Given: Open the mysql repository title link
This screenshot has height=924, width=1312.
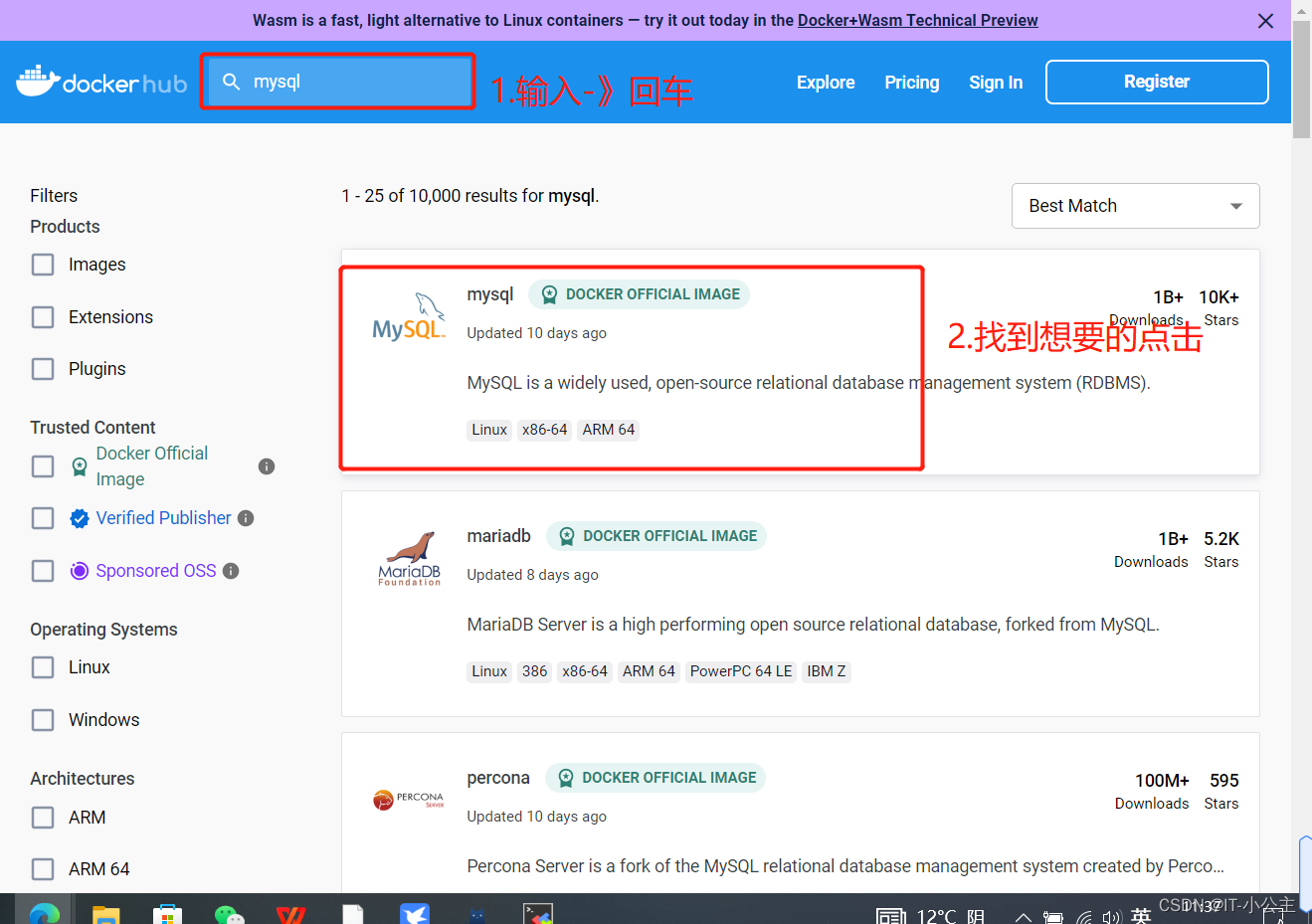Looking at the screenshot, I should coord(490,294).
